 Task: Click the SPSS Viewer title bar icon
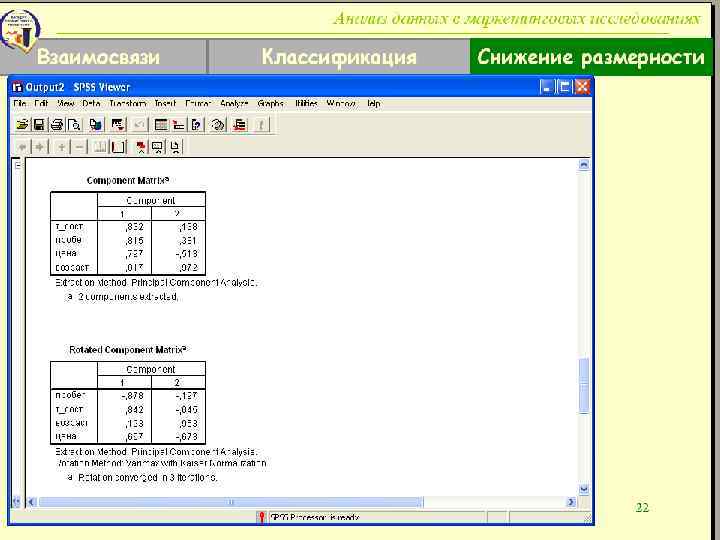point(17,87)
